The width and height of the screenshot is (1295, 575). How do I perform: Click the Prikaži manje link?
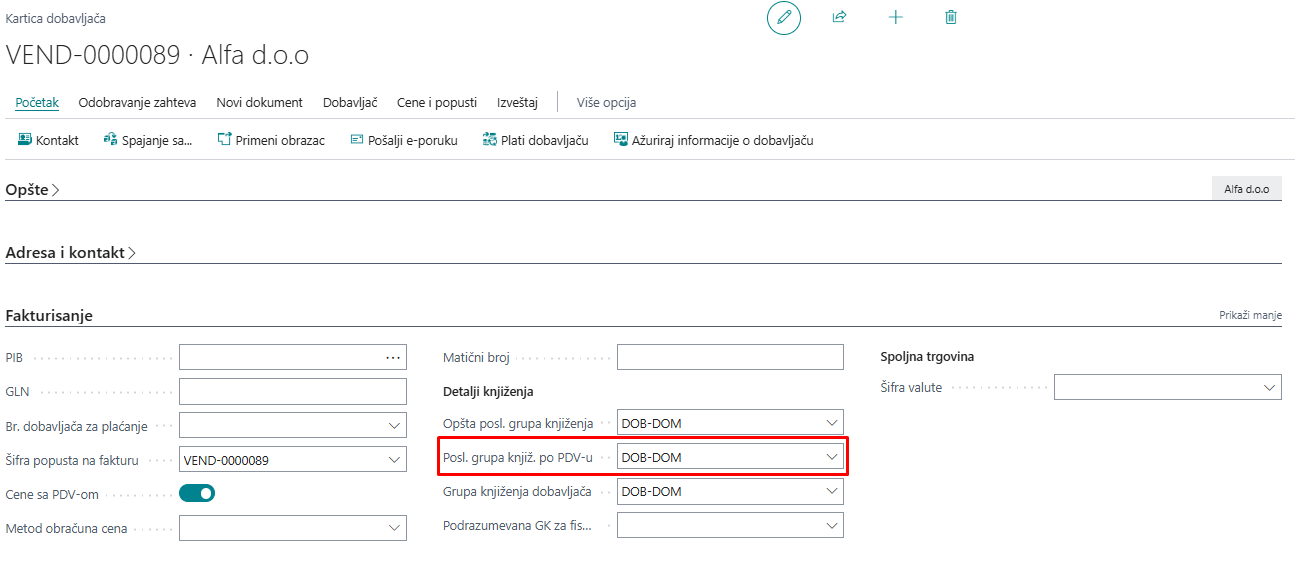[1250, 315]
